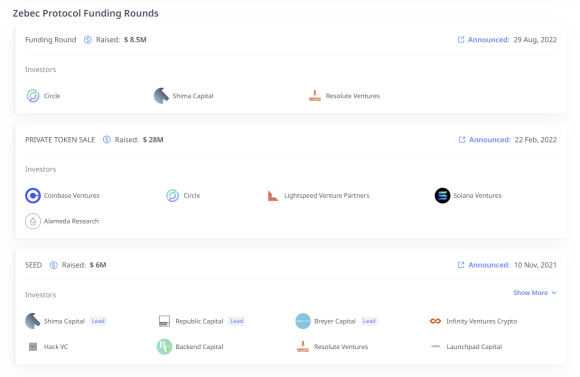Click the Backend Capital green logo
The height and width of the screenshot is (377, 580).
coord(164,347)
